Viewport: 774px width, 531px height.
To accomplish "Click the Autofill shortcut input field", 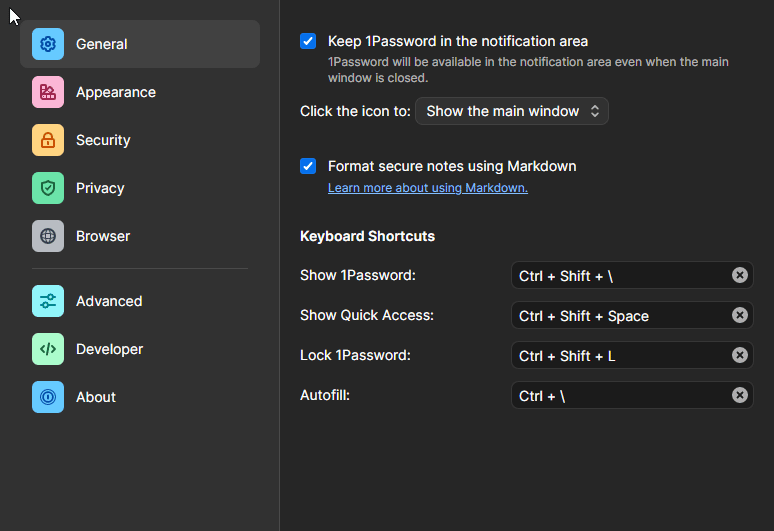I will (x=620, y=395).
